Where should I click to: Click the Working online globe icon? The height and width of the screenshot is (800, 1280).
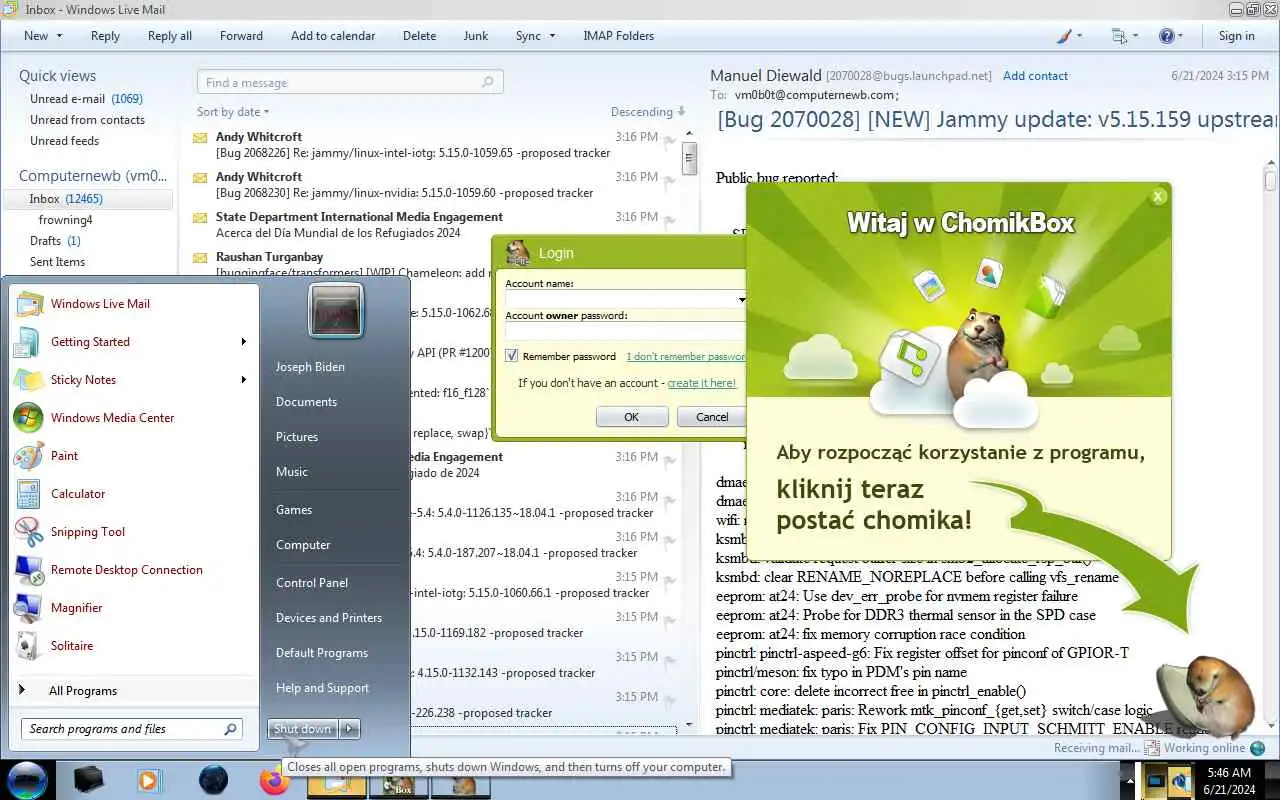(x=1257, y=748)
